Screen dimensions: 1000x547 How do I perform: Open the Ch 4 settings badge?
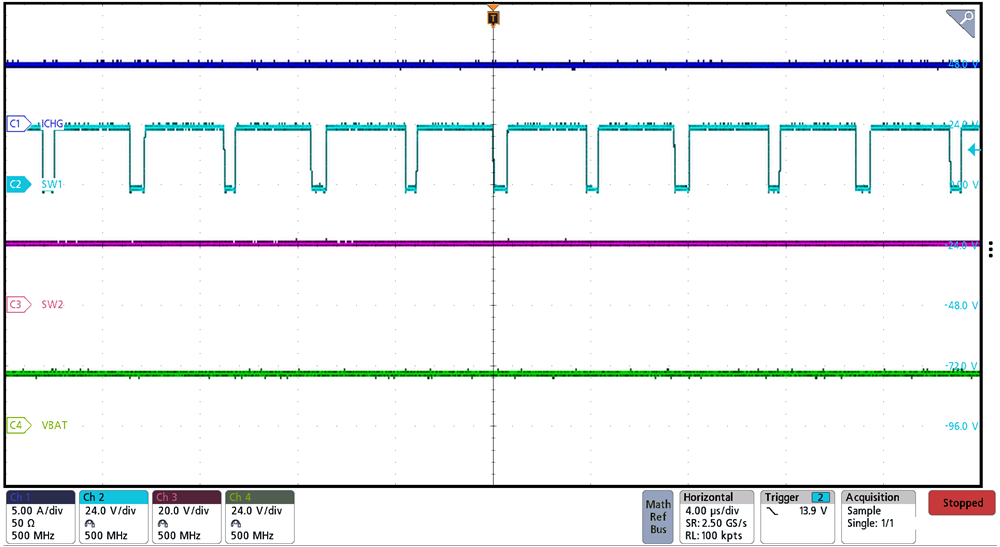click(259, 516)
